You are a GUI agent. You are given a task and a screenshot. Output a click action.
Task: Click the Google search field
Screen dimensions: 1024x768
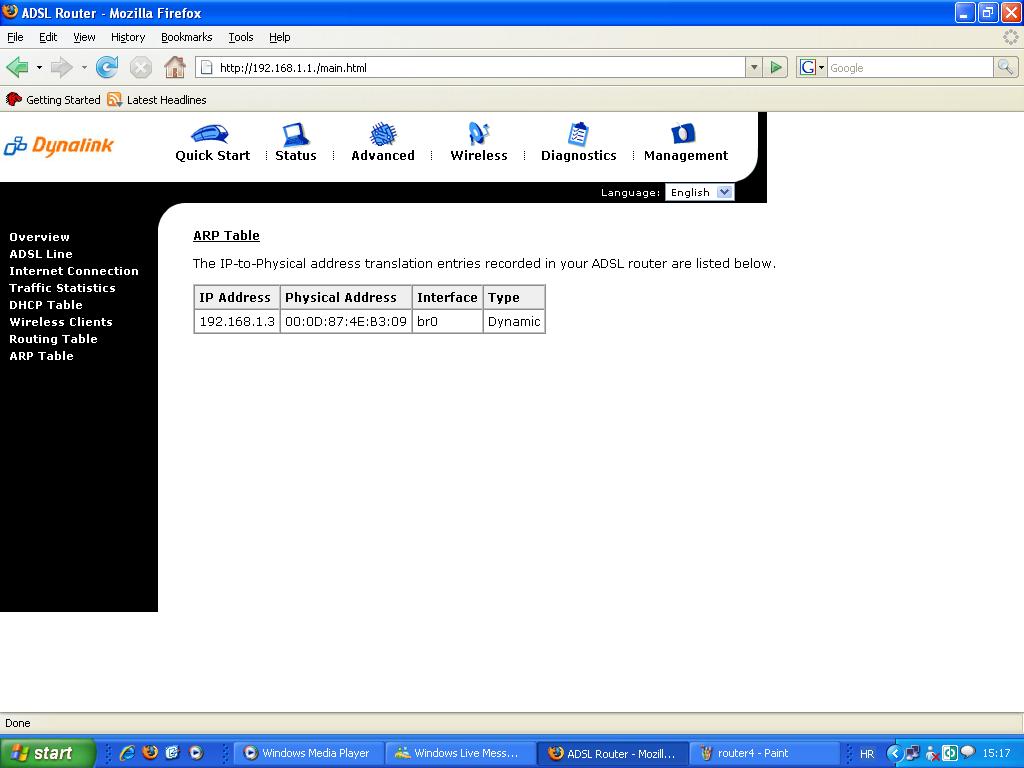(910, 67)
